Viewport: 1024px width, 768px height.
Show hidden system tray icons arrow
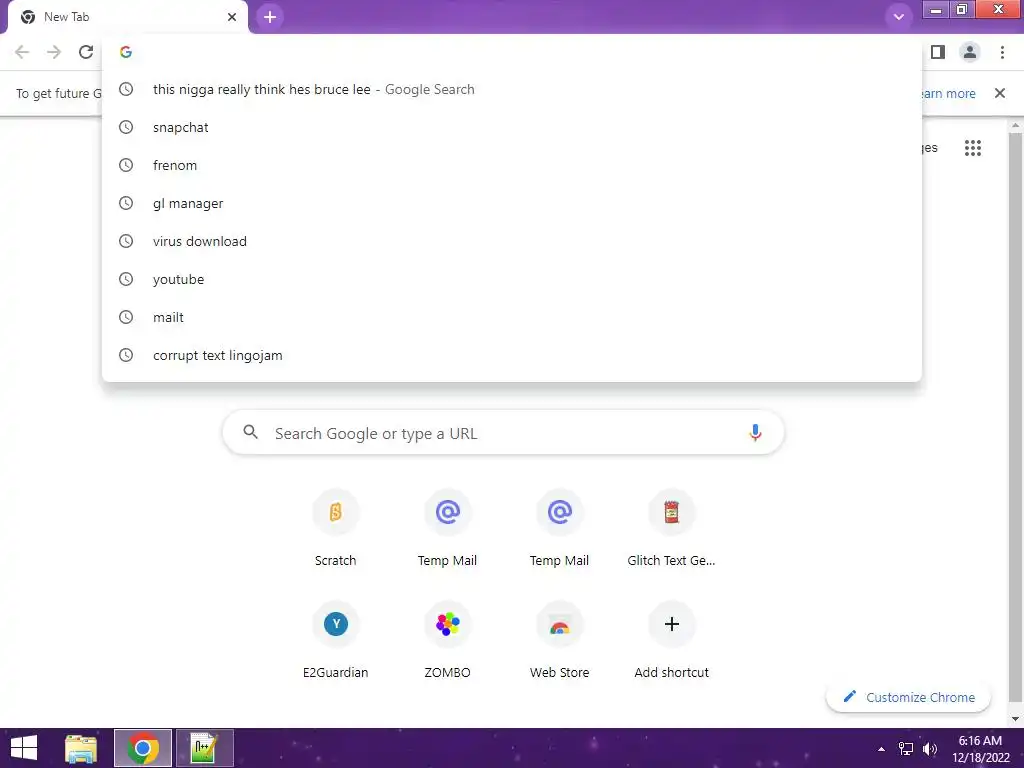click(882, 749)
